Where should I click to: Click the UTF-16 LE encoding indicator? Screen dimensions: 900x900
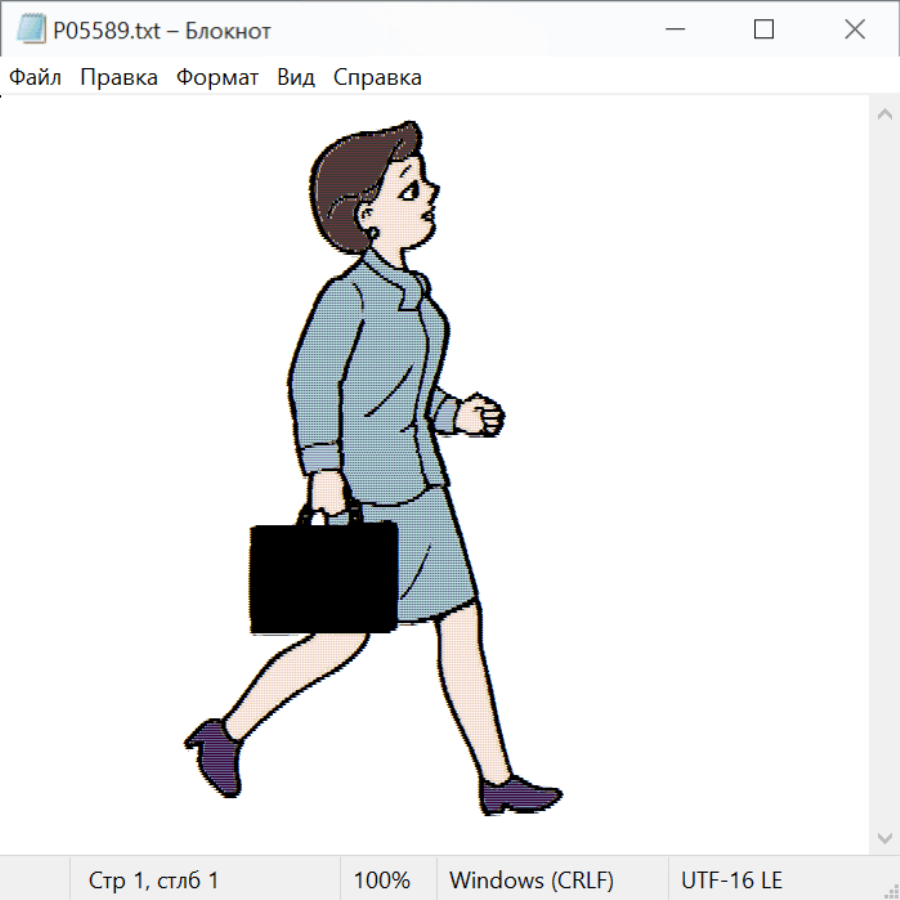click(x=732, y=881)
